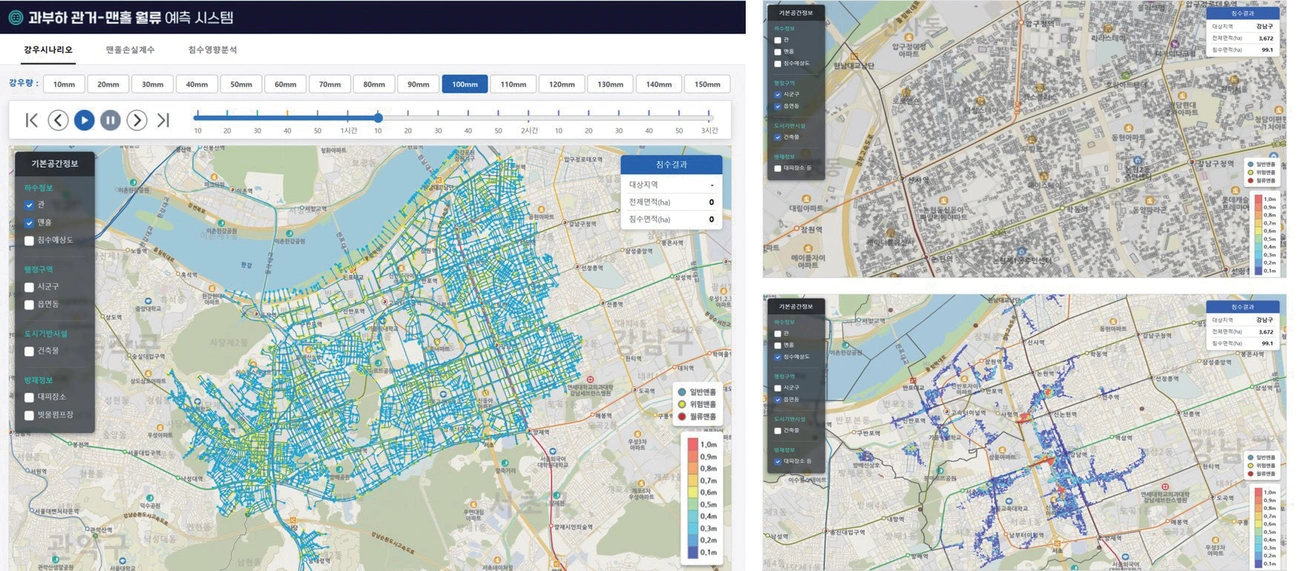Uncheck the 관 pipe layer checkbox
Image resolution: width=1300 pixels, height=571 pixels.
point(29,204)
